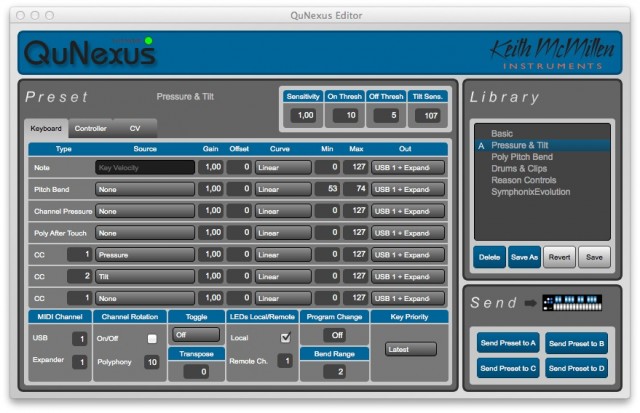Click Send Preset to A

point(508,343)
